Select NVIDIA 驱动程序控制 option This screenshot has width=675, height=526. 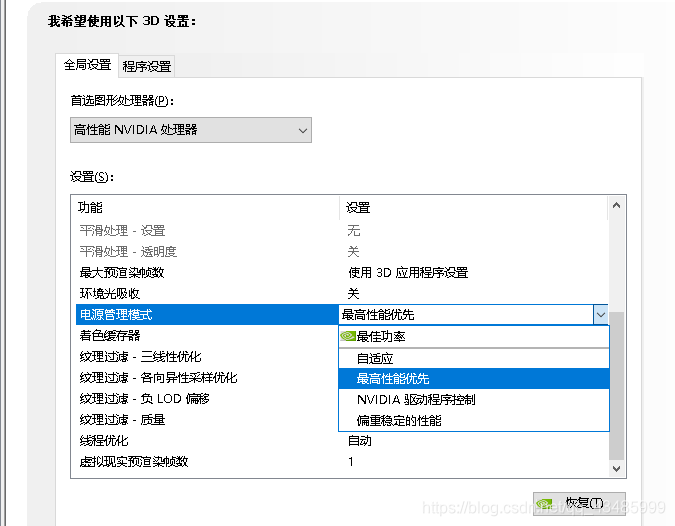pos(474,400)
